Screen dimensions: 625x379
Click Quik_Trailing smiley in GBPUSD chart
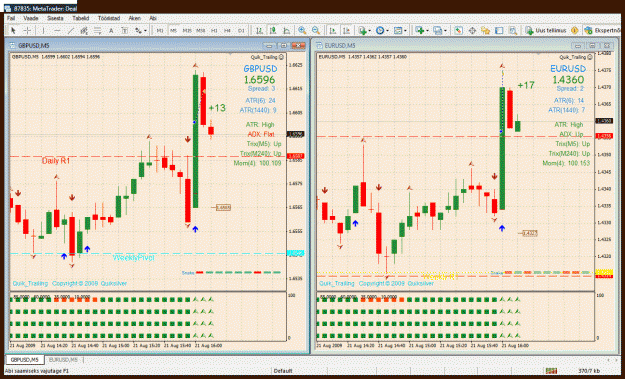pos(282,57)
